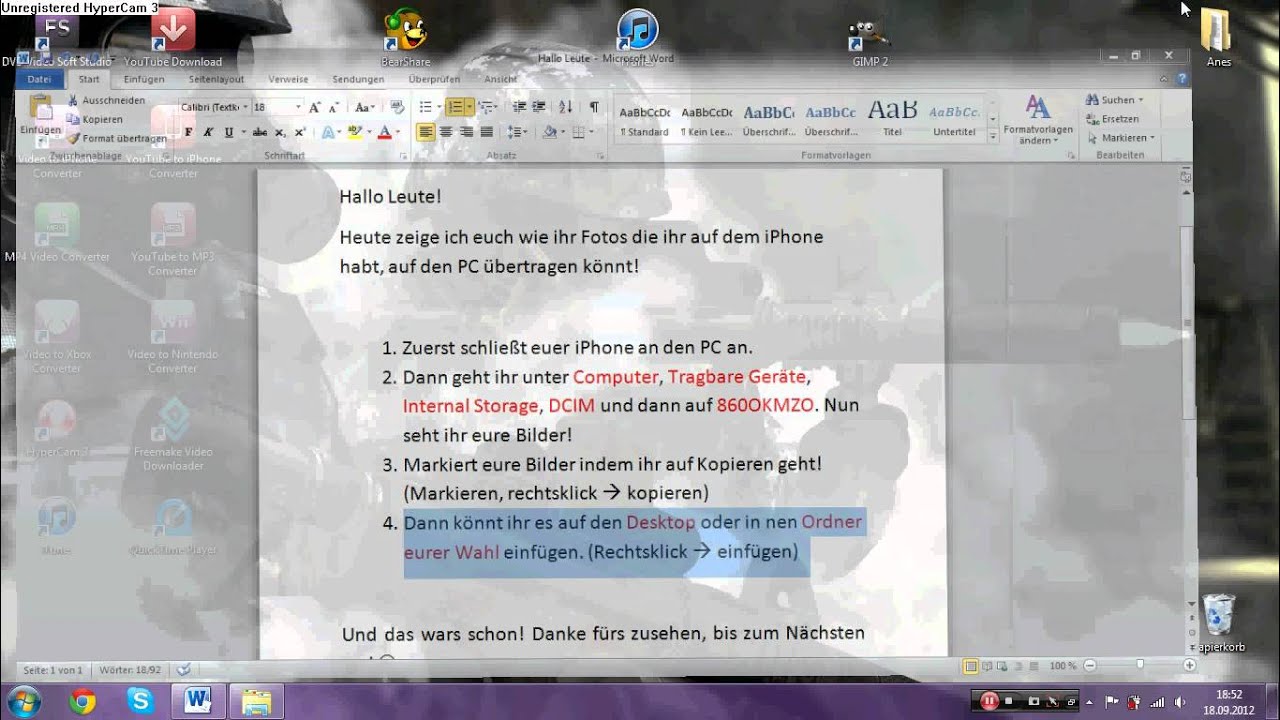Decrease paragraph indent

click(519, 107)
